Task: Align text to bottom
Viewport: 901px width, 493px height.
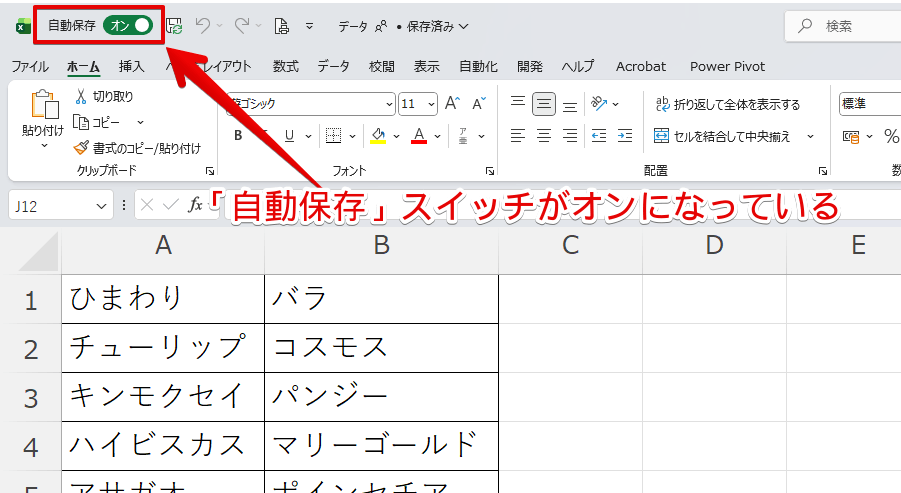Action: tap(569, 104)
